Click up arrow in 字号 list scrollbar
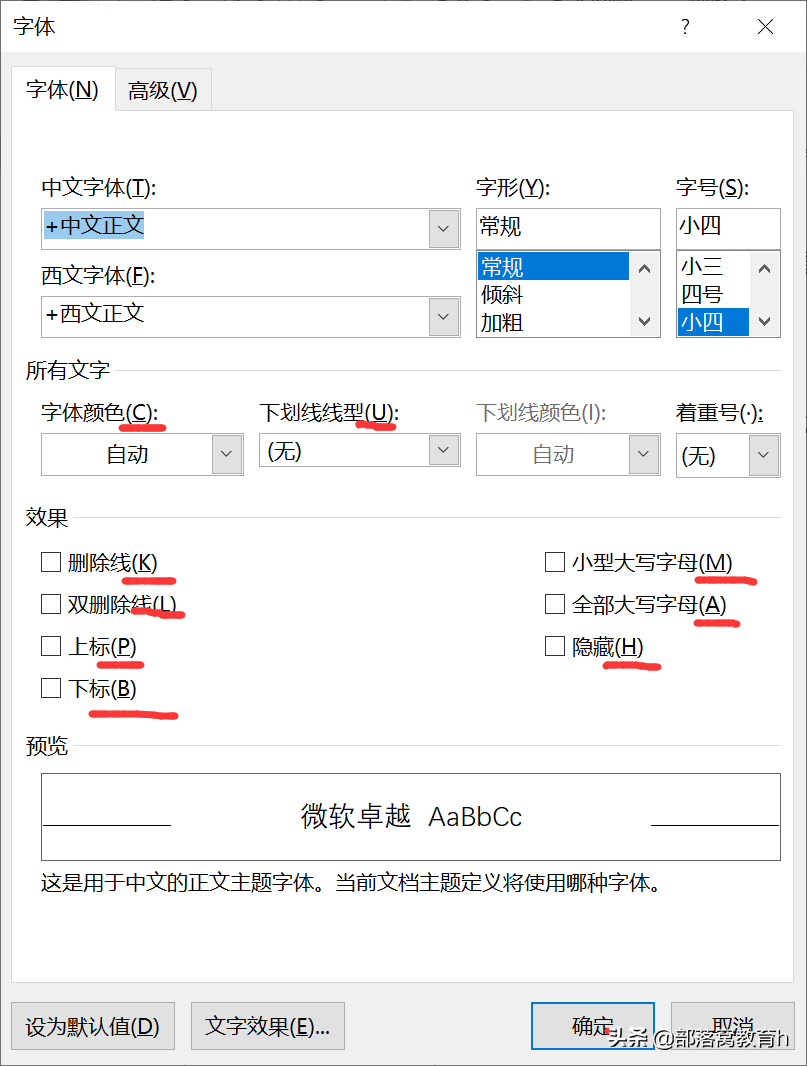Viewport: 807px width, 1066px height. pyautogui.click(x=764, y=269)
